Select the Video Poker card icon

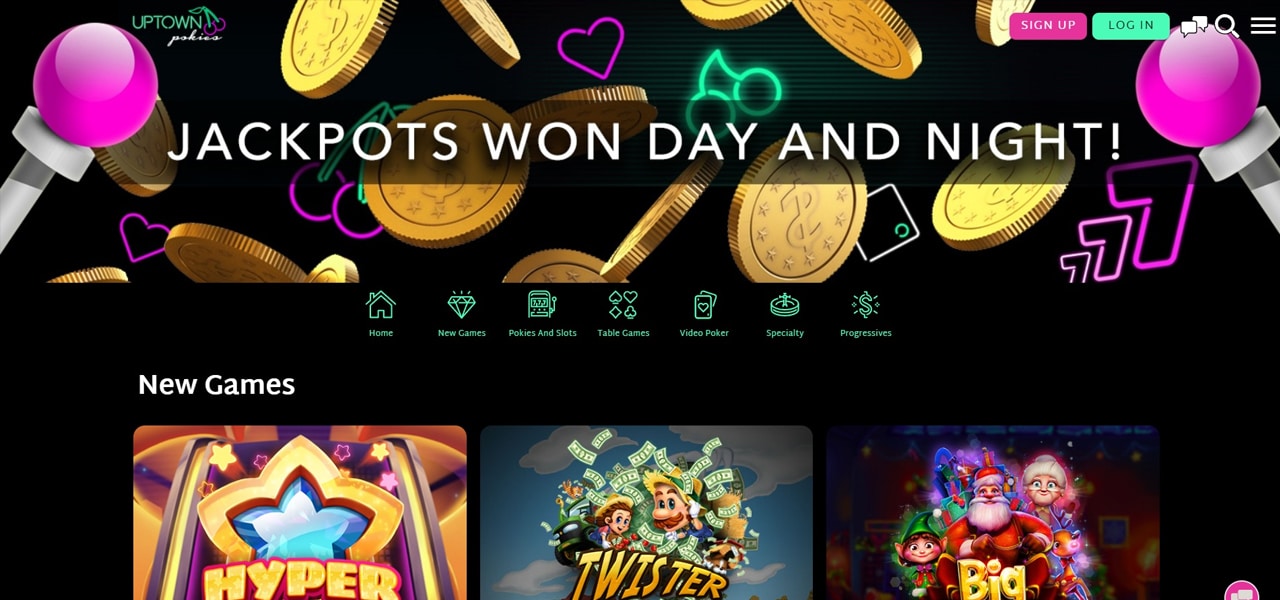coord(704,304)
